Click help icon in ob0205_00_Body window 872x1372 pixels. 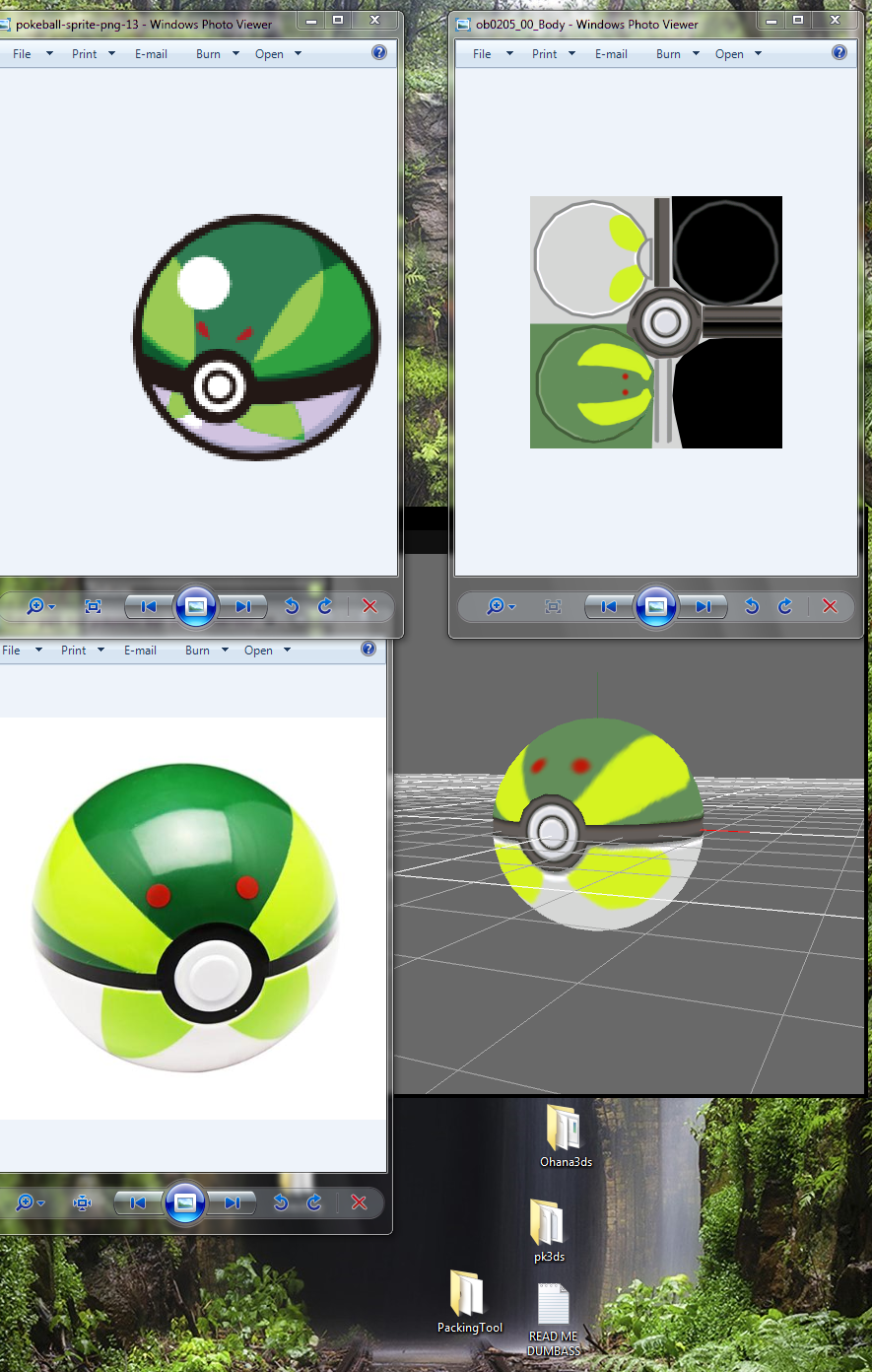click(x=839, y=53)
